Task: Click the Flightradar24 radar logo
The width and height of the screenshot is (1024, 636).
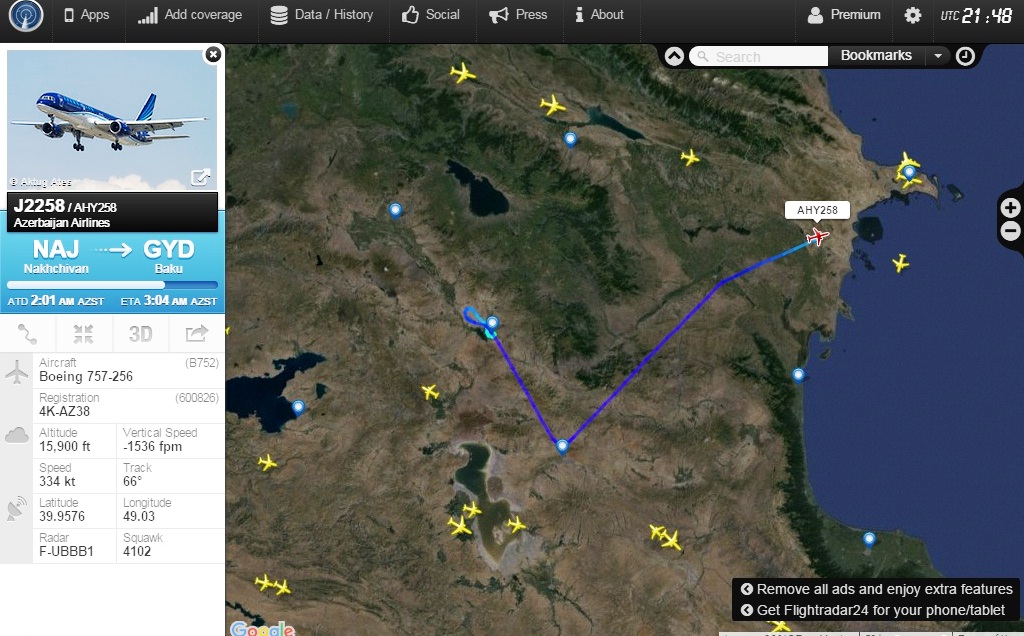Action: pyautogui.click(x=25, y=16)
